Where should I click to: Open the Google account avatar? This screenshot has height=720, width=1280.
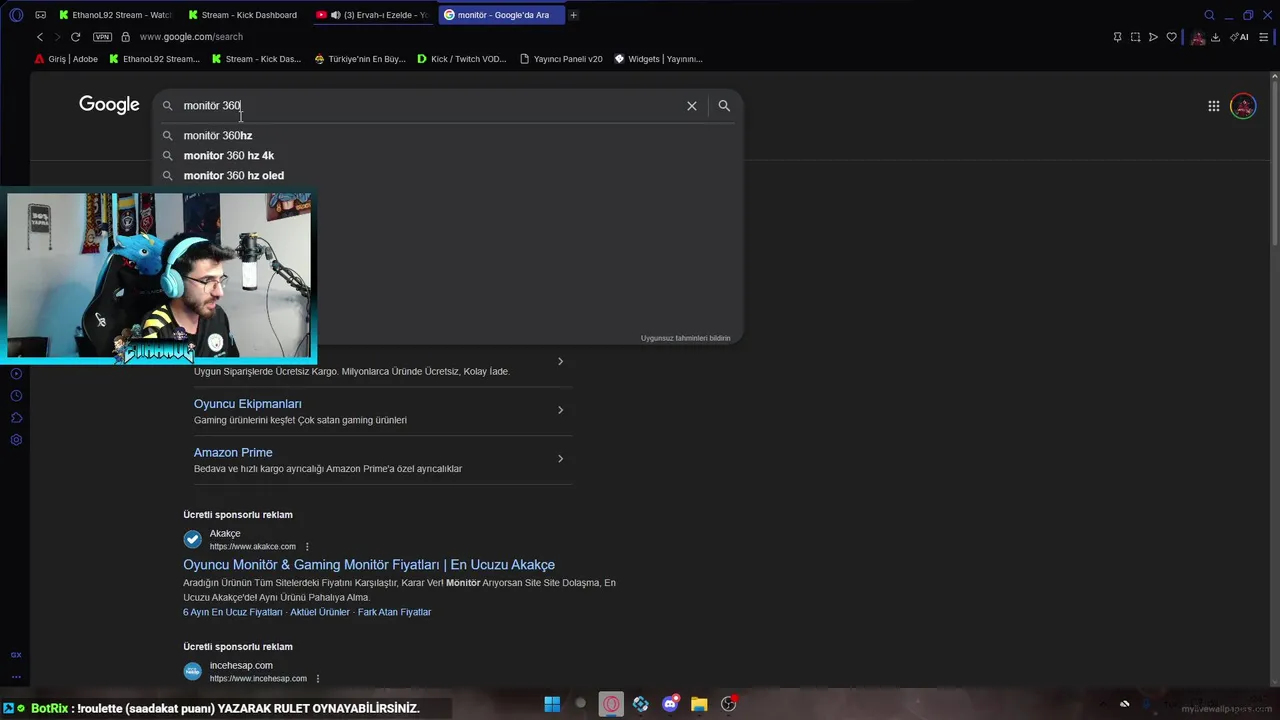[x=1243, y=105]
